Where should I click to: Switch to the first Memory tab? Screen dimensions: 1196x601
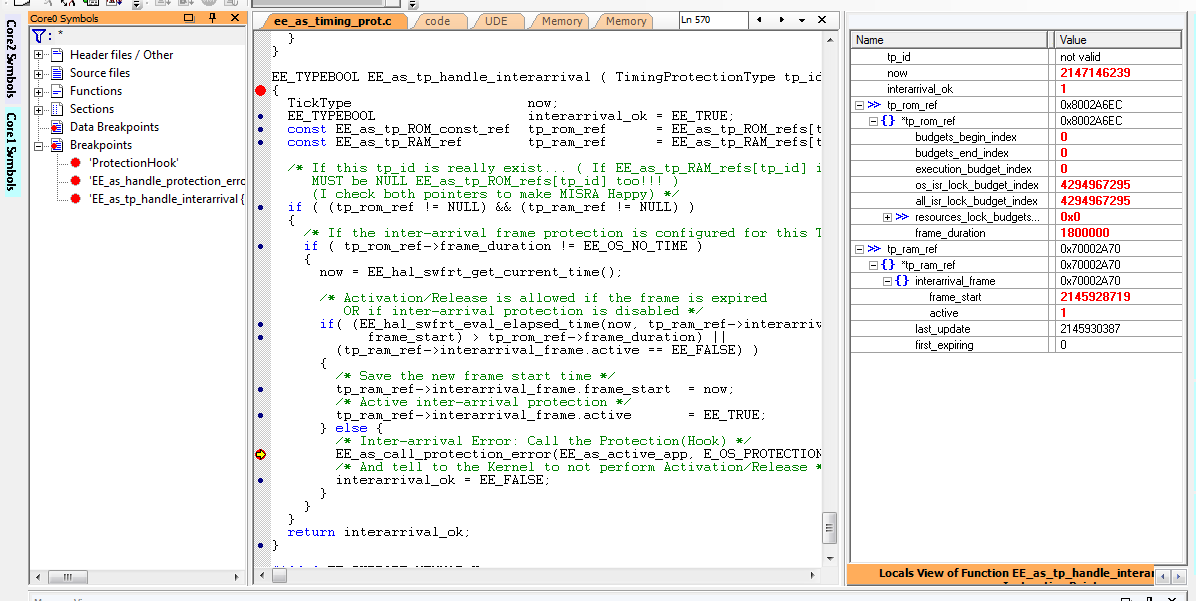[561, 21]
